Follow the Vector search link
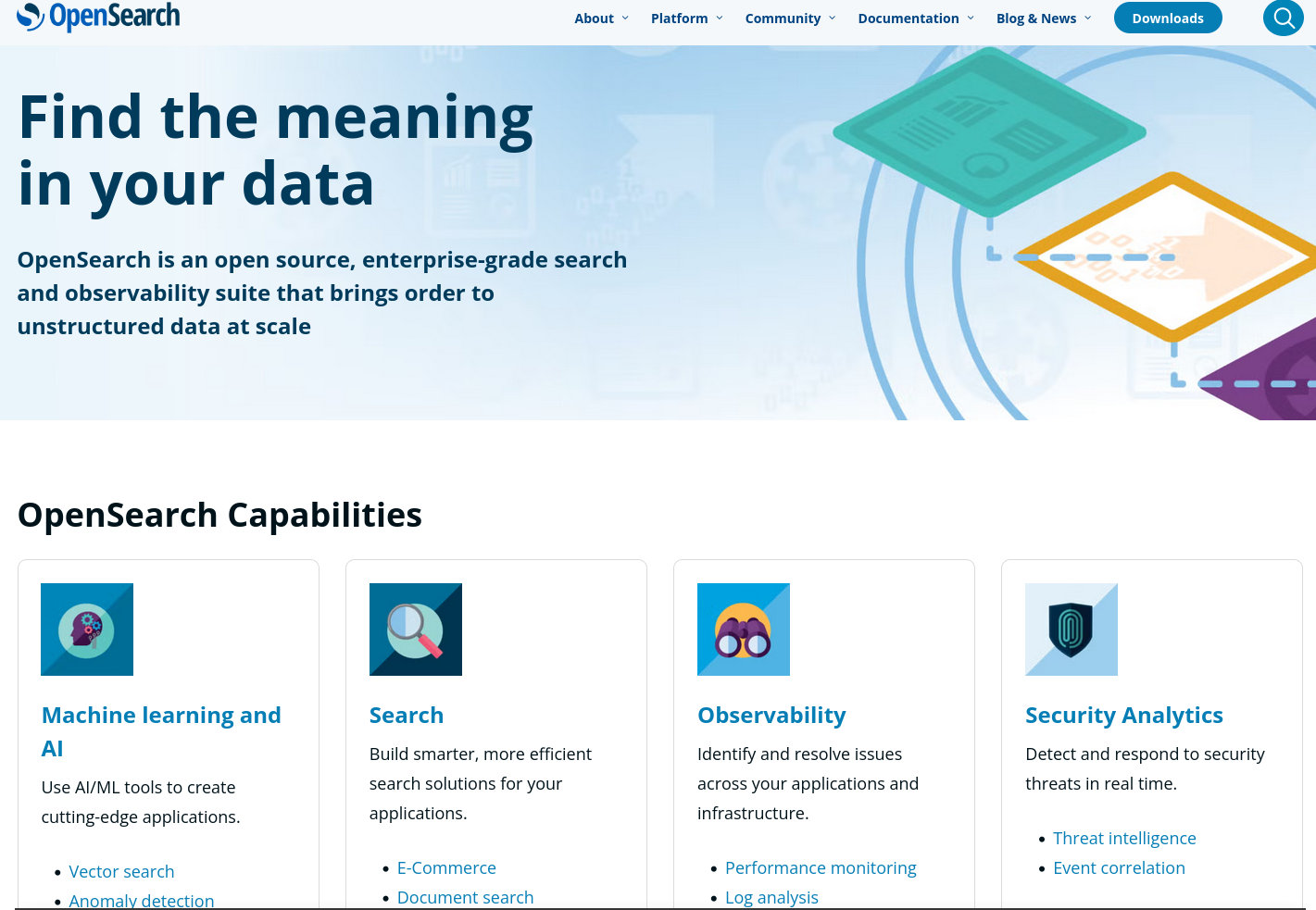Image resolution: width=1316 pixels, height=910 pixels. coord(121,871)
